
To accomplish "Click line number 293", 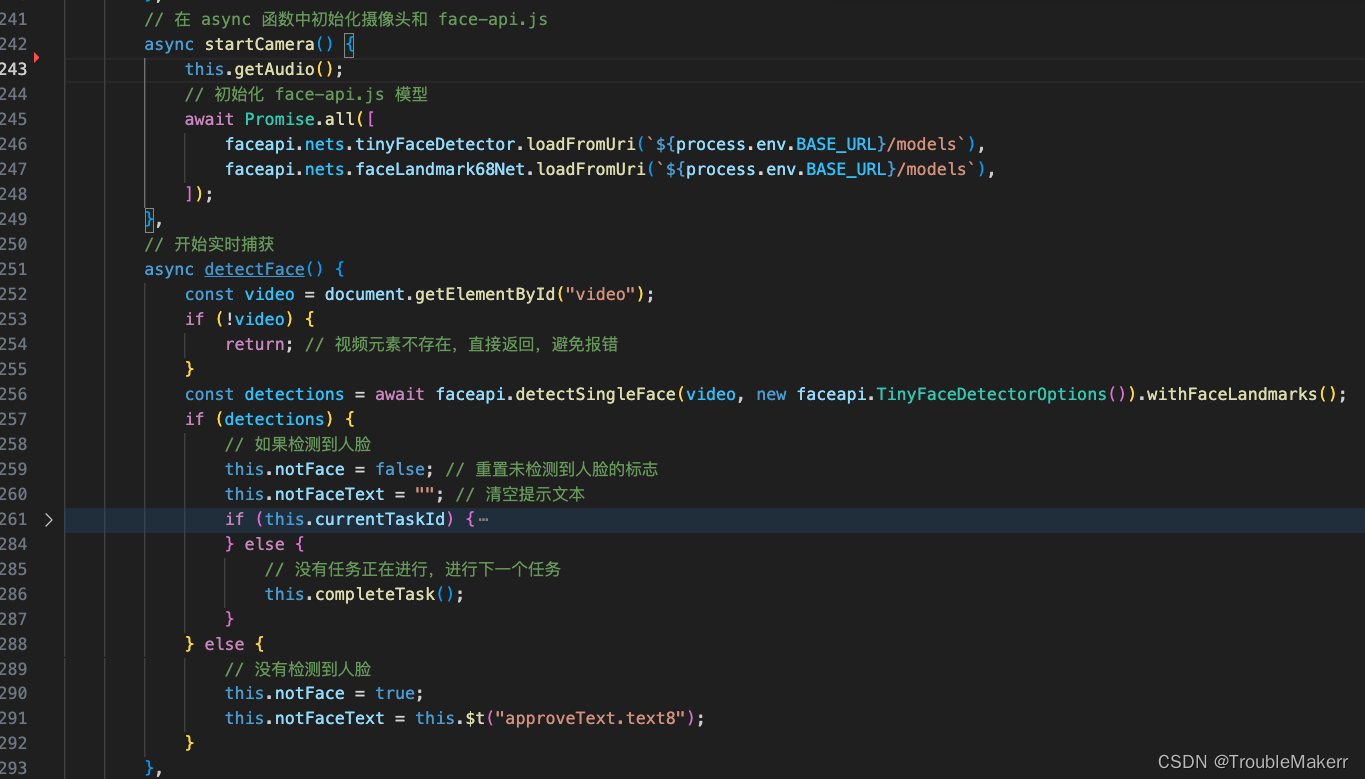I will click(14, 768).
